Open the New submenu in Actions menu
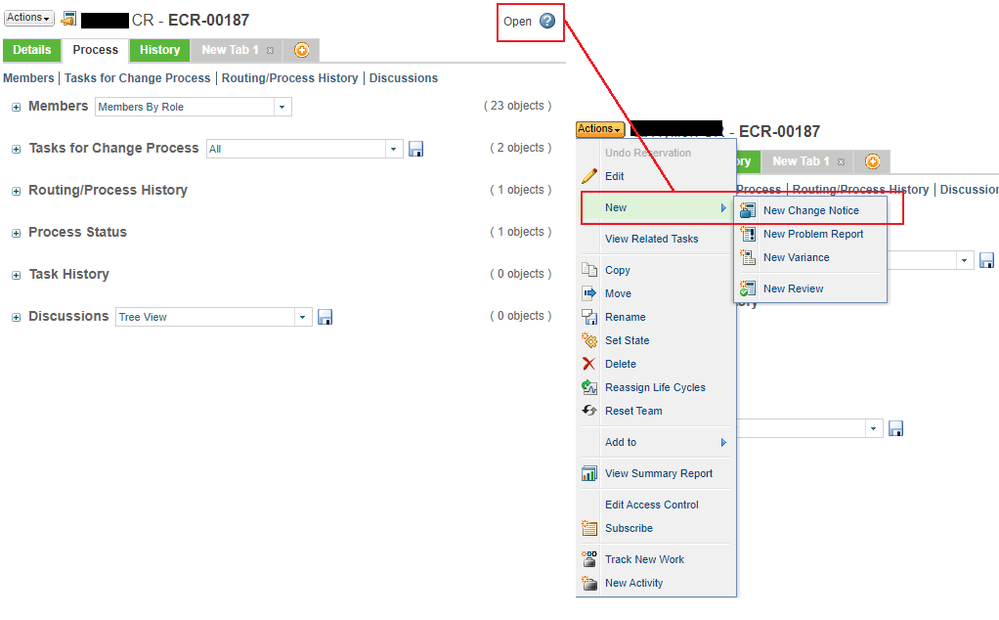 click(656, 208)
